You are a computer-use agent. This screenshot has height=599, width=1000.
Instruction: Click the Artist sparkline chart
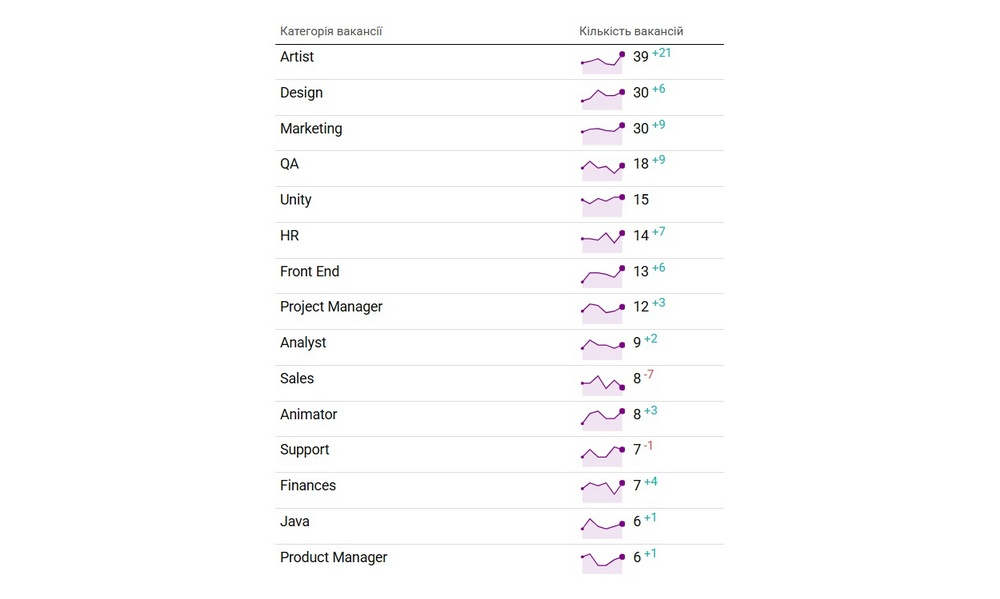click(603, 63)
